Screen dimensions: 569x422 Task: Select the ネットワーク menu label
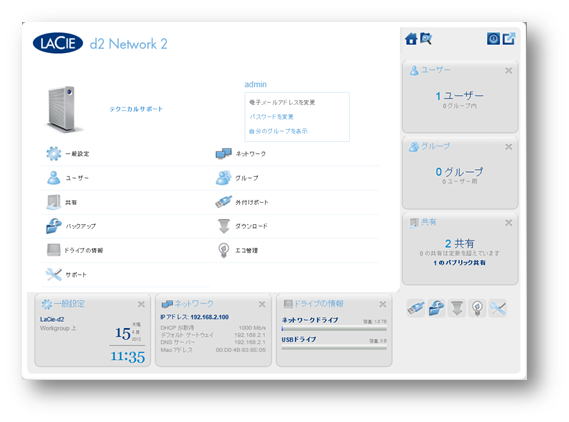pyautogui.click(x=251, y=154)
